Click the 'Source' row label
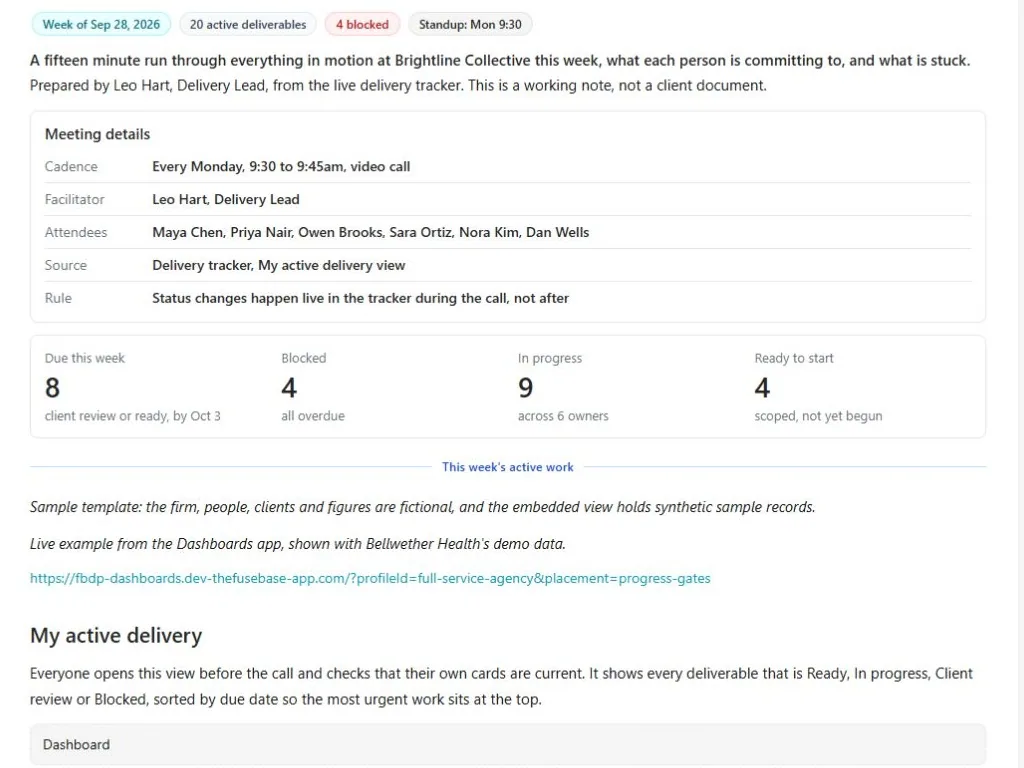The image size is (1024, 768). tap(65, 265)
